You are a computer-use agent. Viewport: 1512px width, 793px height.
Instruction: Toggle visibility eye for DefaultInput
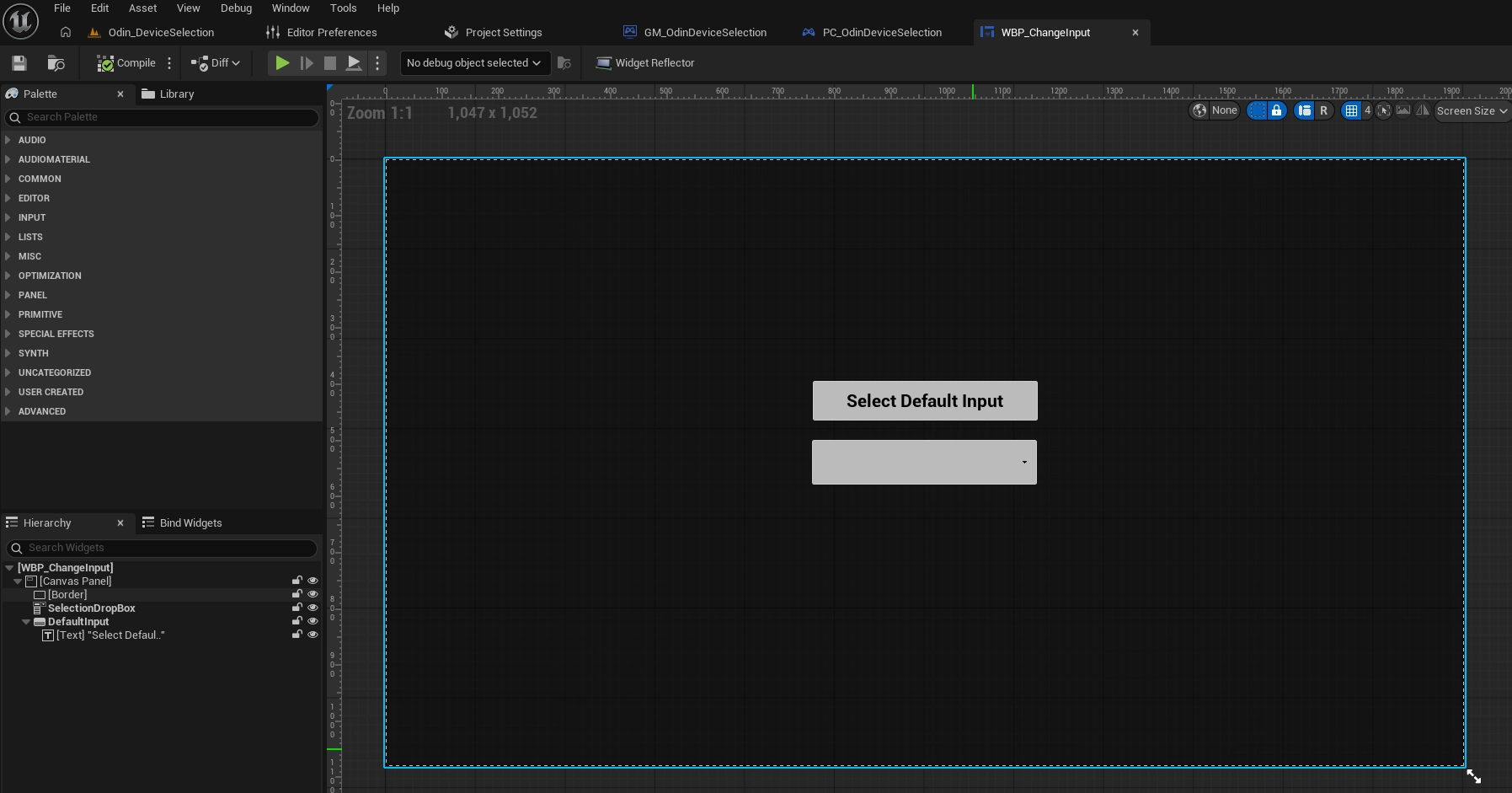pos(313,621)
